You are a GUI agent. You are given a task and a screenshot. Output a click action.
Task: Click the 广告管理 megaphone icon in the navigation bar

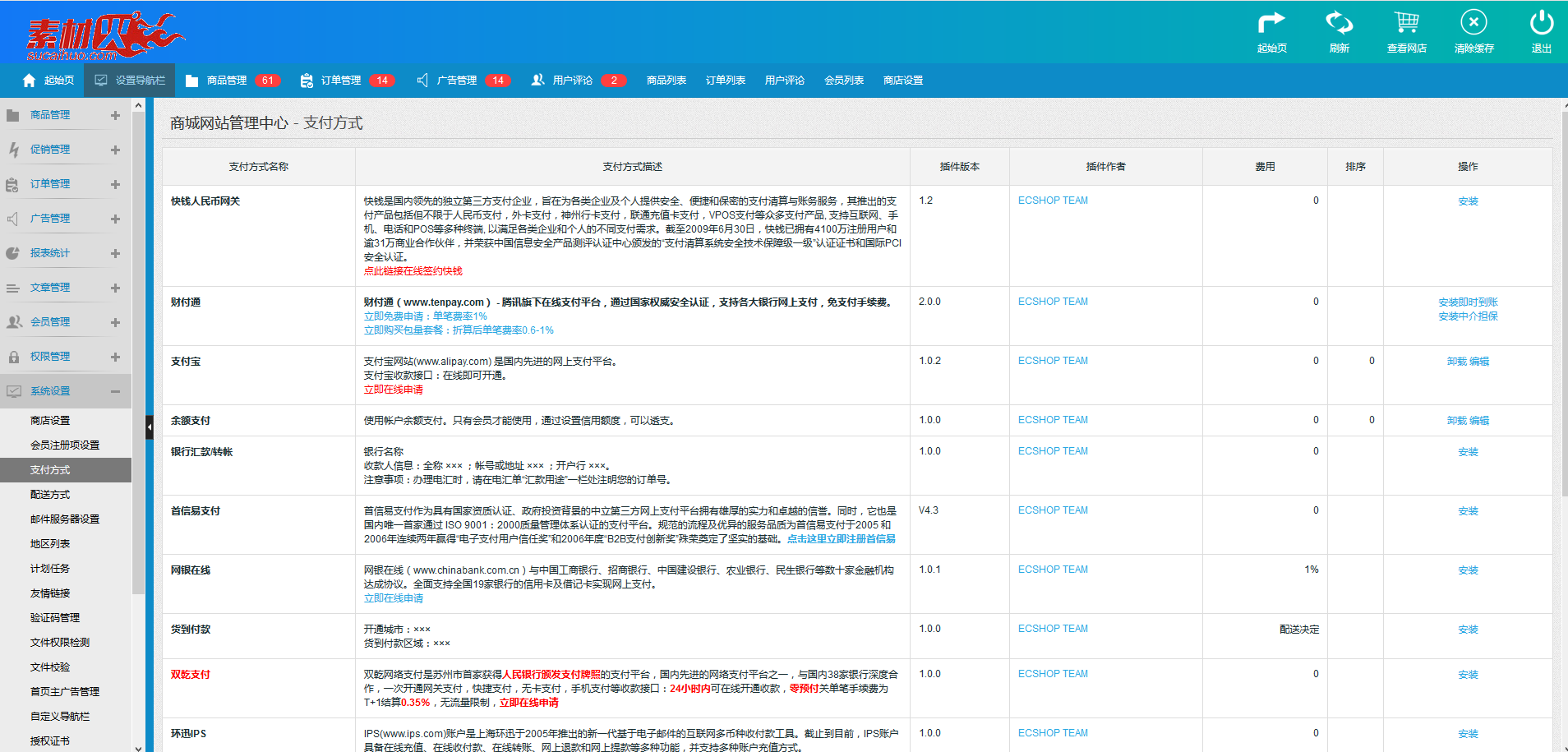(x=422, y=81)
